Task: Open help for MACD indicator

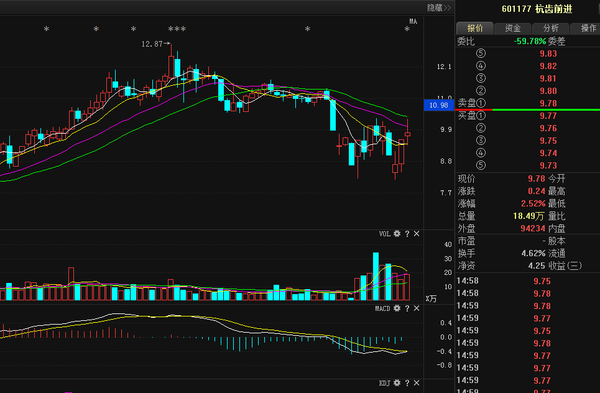Action: coord(407,308)
